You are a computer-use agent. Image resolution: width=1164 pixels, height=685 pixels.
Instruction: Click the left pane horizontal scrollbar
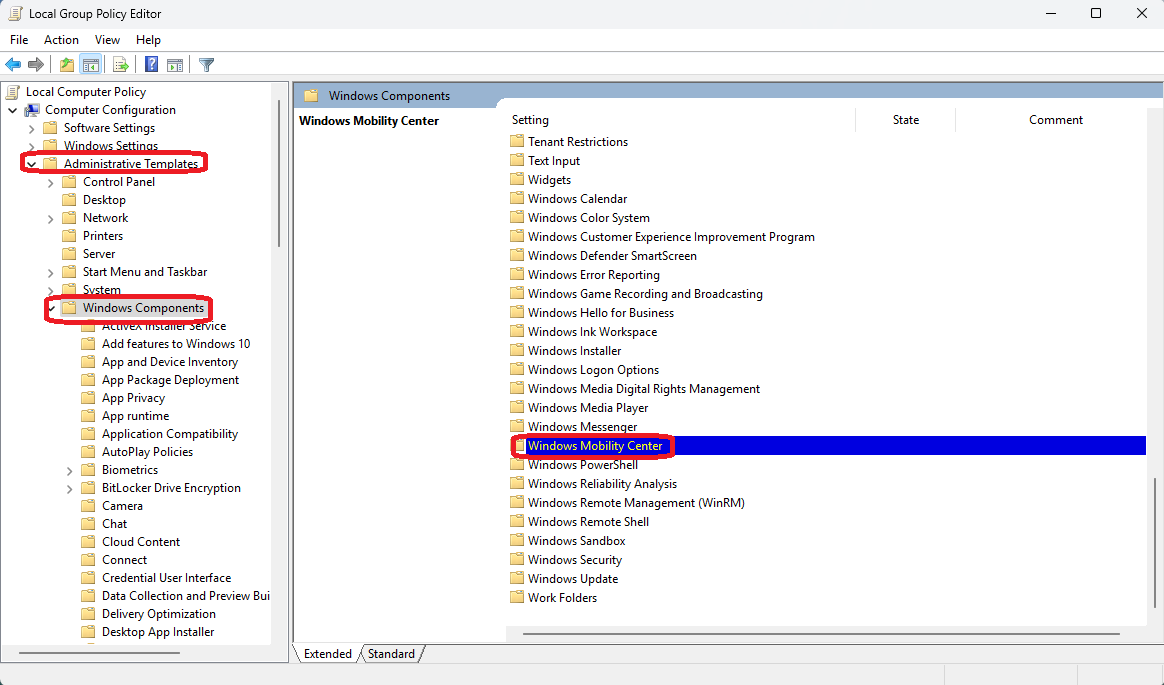point(100,653)
